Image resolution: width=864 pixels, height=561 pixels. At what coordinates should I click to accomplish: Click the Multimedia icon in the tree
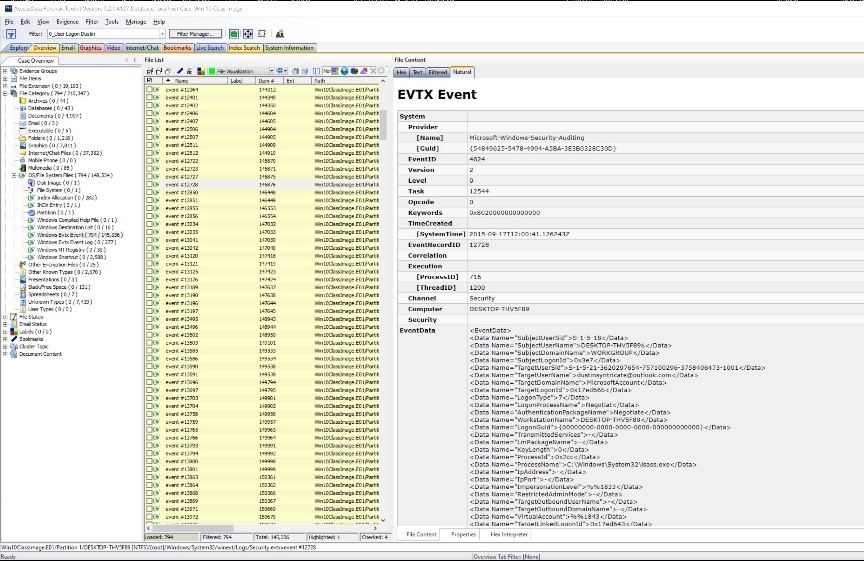tap(23, 168)
